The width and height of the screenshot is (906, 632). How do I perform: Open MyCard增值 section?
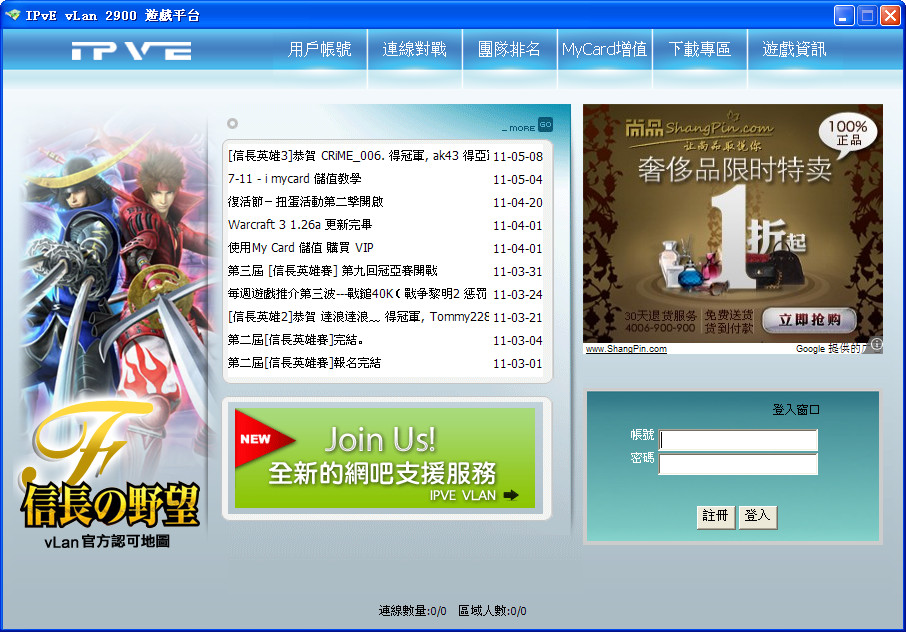(x=604, y=49)
